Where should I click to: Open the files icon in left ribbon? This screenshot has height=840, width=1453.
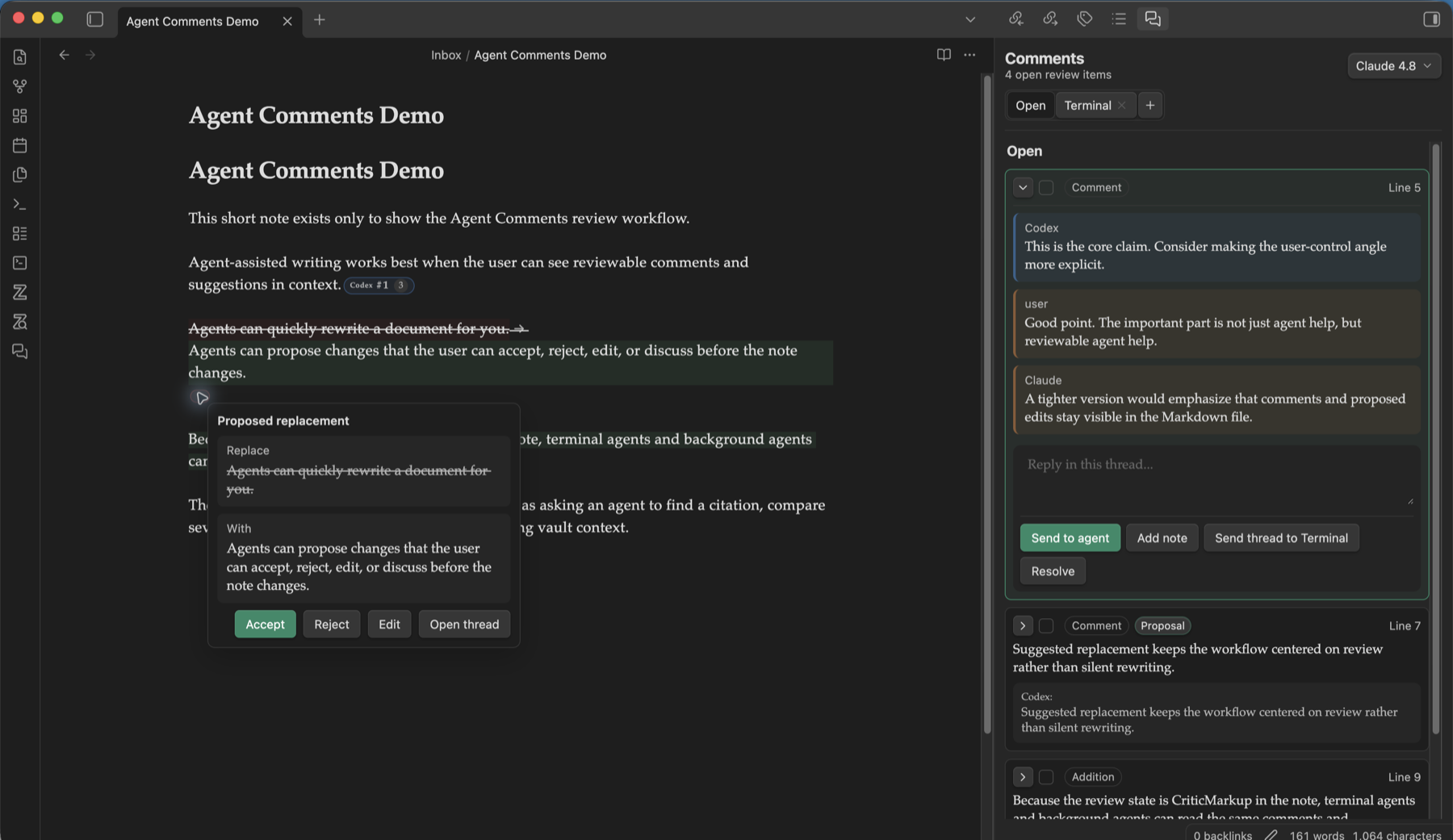pyautogui.click(x=19, y=56)
